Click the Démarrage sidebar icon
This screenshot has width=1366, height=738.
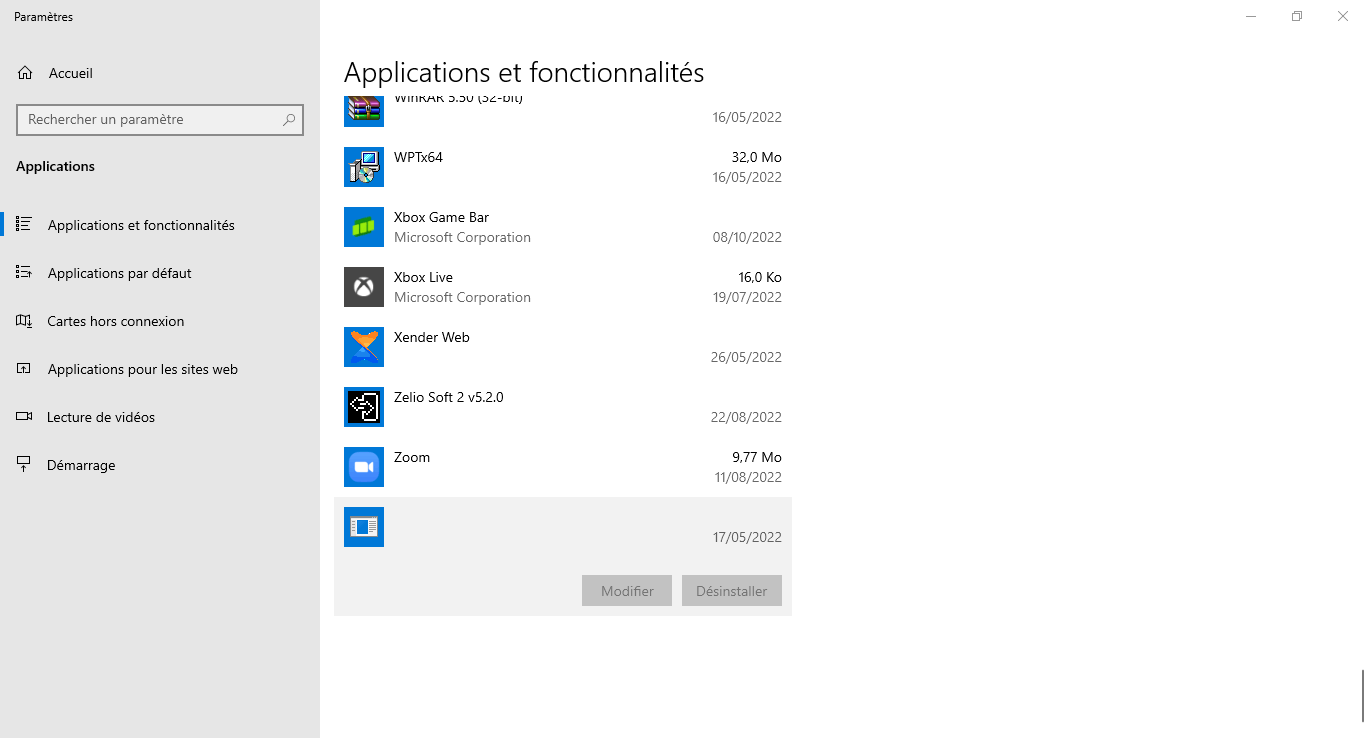tap(25, 465)
